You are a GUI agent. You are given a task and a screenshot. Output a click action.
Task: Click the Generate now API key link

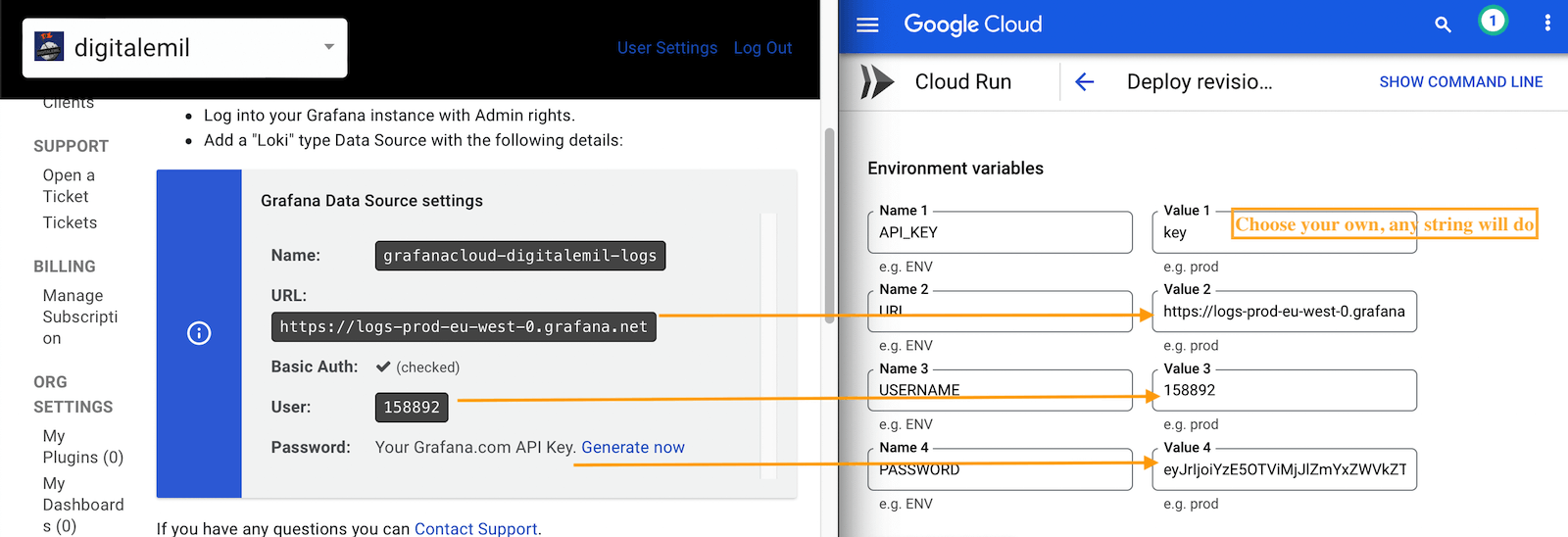point(633,447)
